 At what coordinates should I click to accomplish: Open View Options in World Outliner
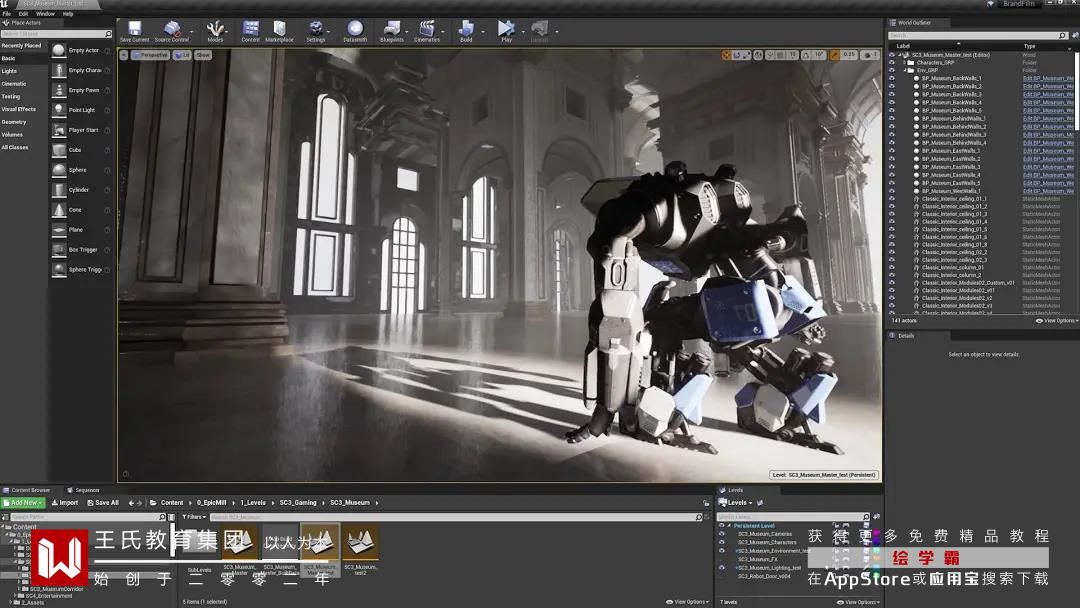point(1055,321)
